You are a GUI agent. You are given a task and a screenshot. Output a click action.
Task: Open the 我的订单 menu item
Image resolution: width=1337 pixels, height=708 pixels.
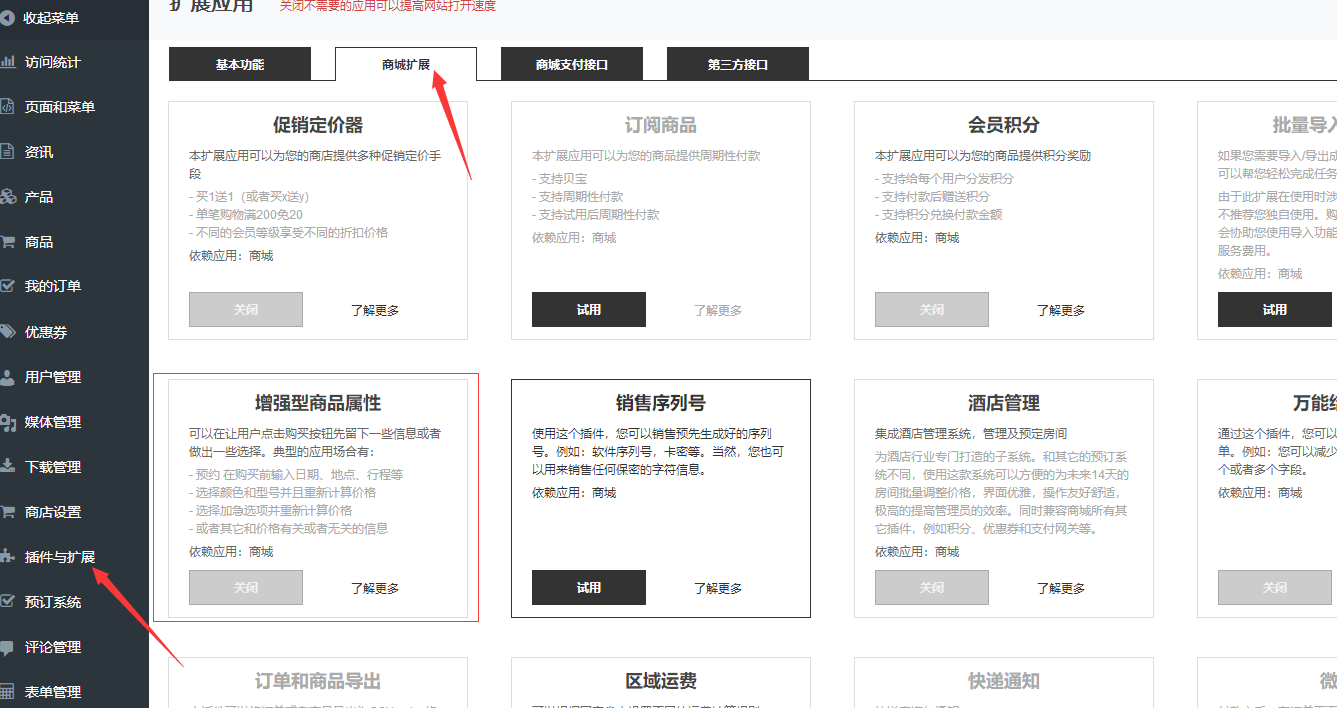[53, 286]
